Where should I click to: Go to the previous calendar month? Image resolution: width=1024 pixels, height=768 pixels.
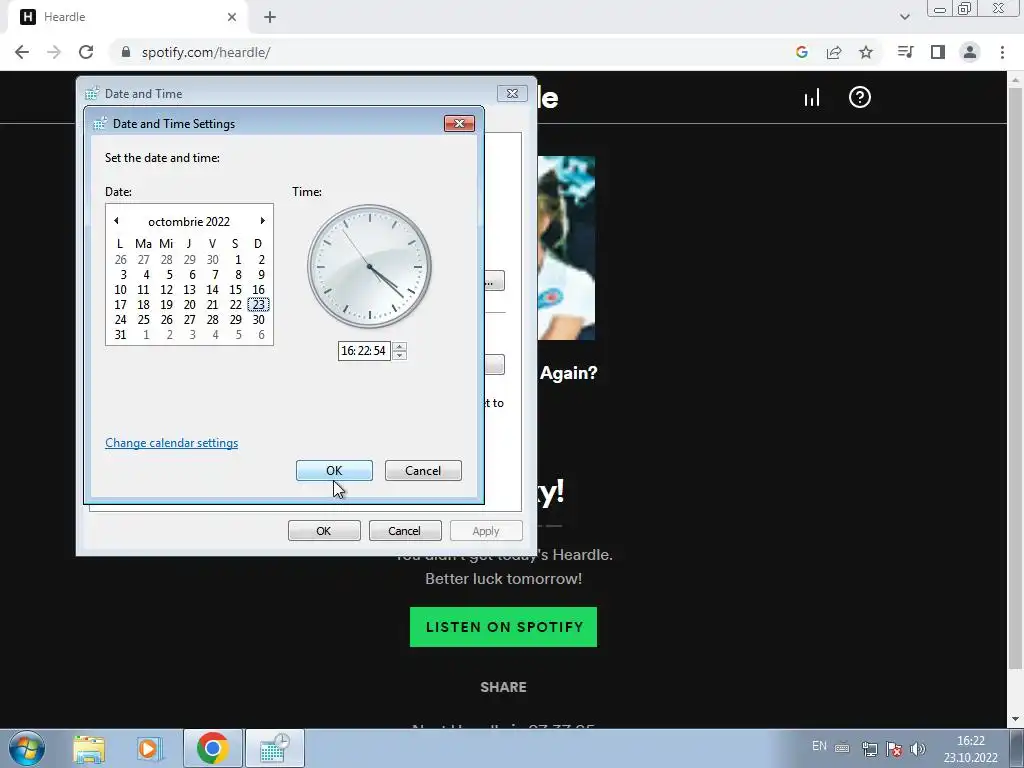[116, 221]
